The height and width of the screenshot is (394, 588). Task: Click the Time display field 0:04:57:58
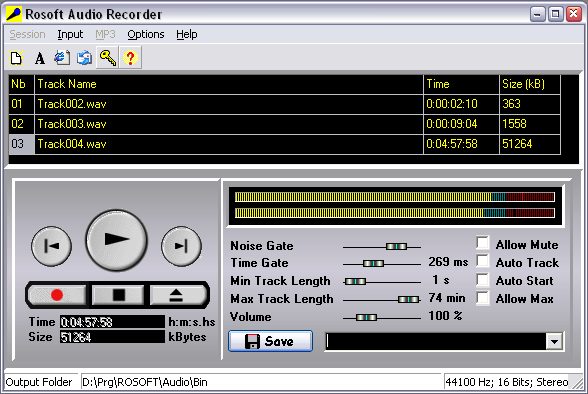112,322
